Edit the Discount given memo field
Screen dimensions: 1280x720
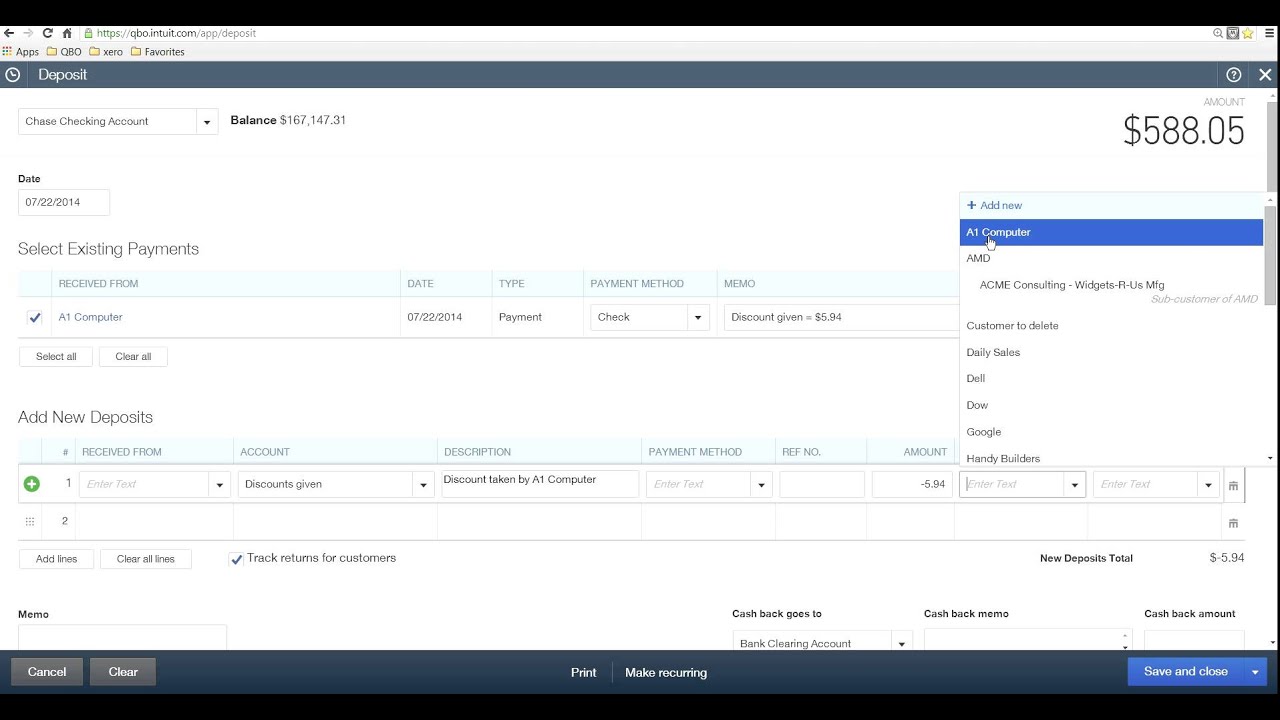click(x=840, y=317)
